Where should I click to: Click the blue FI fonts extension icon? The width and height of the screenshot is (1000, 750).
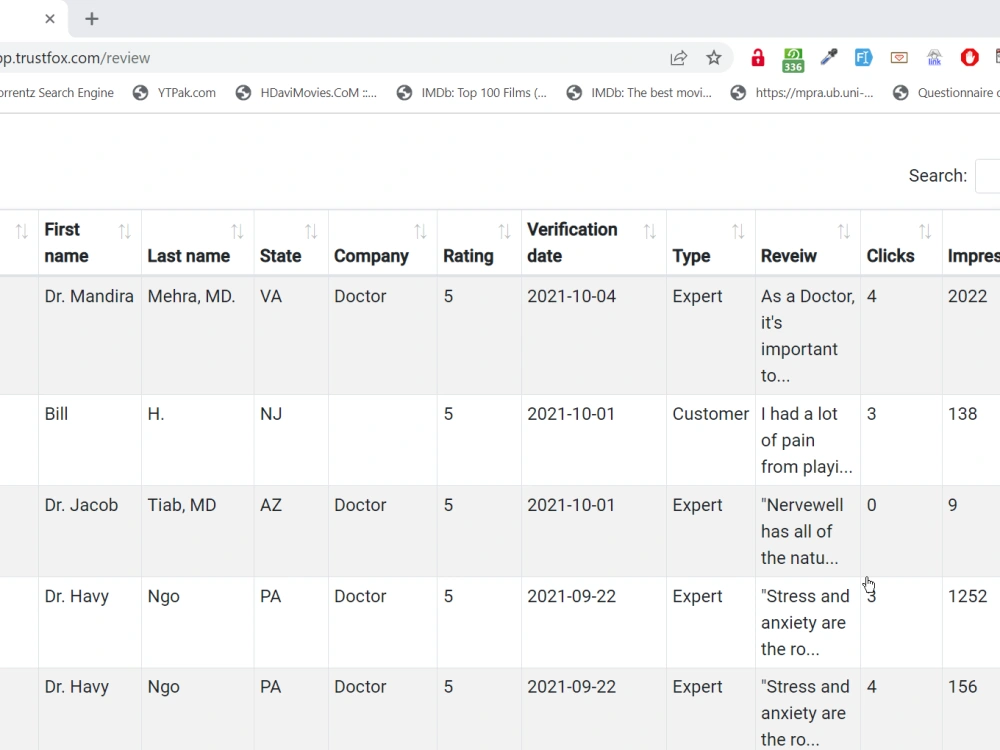pos(863,58)
